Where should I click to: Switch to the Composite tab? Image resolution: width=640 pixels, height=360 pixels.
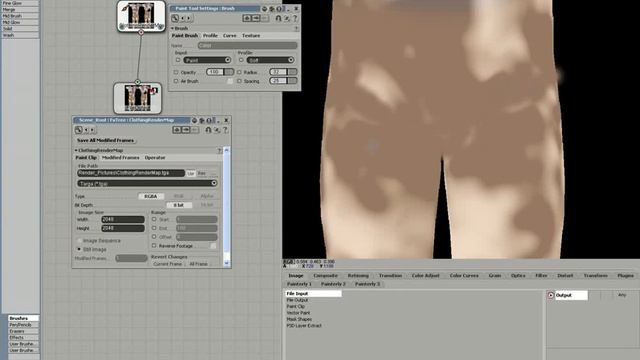point(325,276)
